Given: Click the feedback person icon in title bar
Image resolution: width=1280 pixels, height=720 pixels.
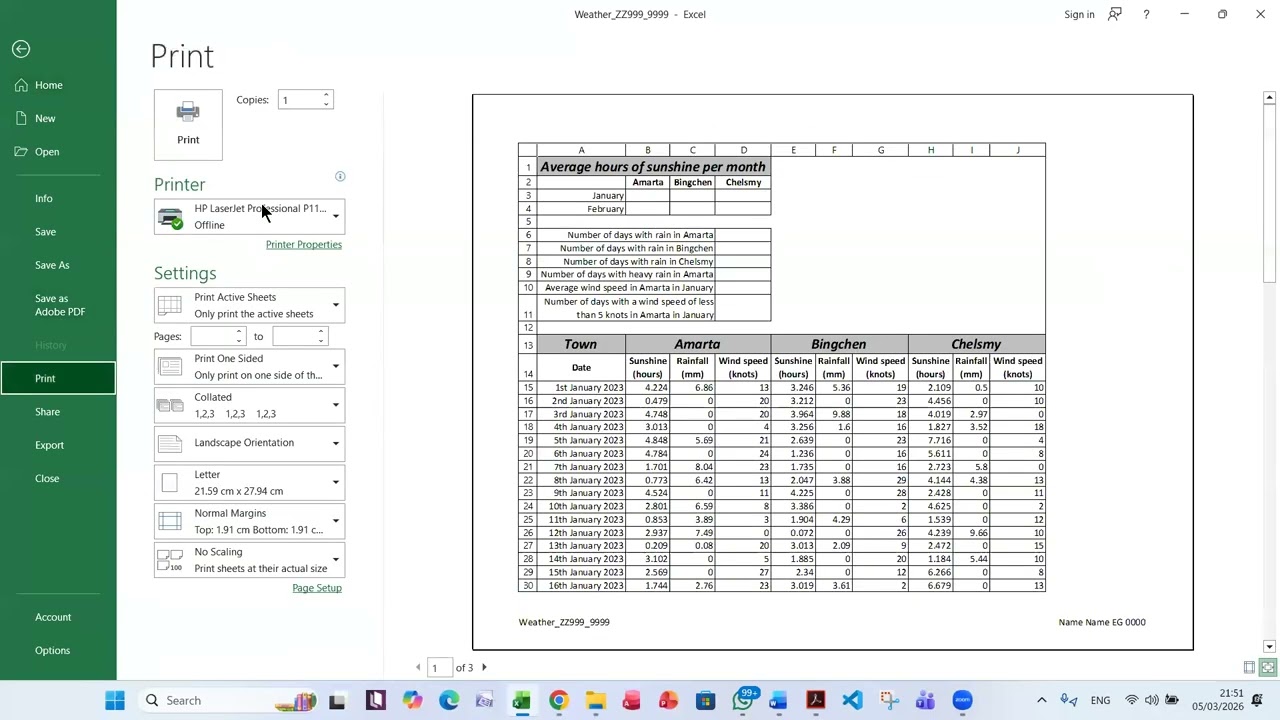Looking at the screenshot, I should tap(1114, 14).
